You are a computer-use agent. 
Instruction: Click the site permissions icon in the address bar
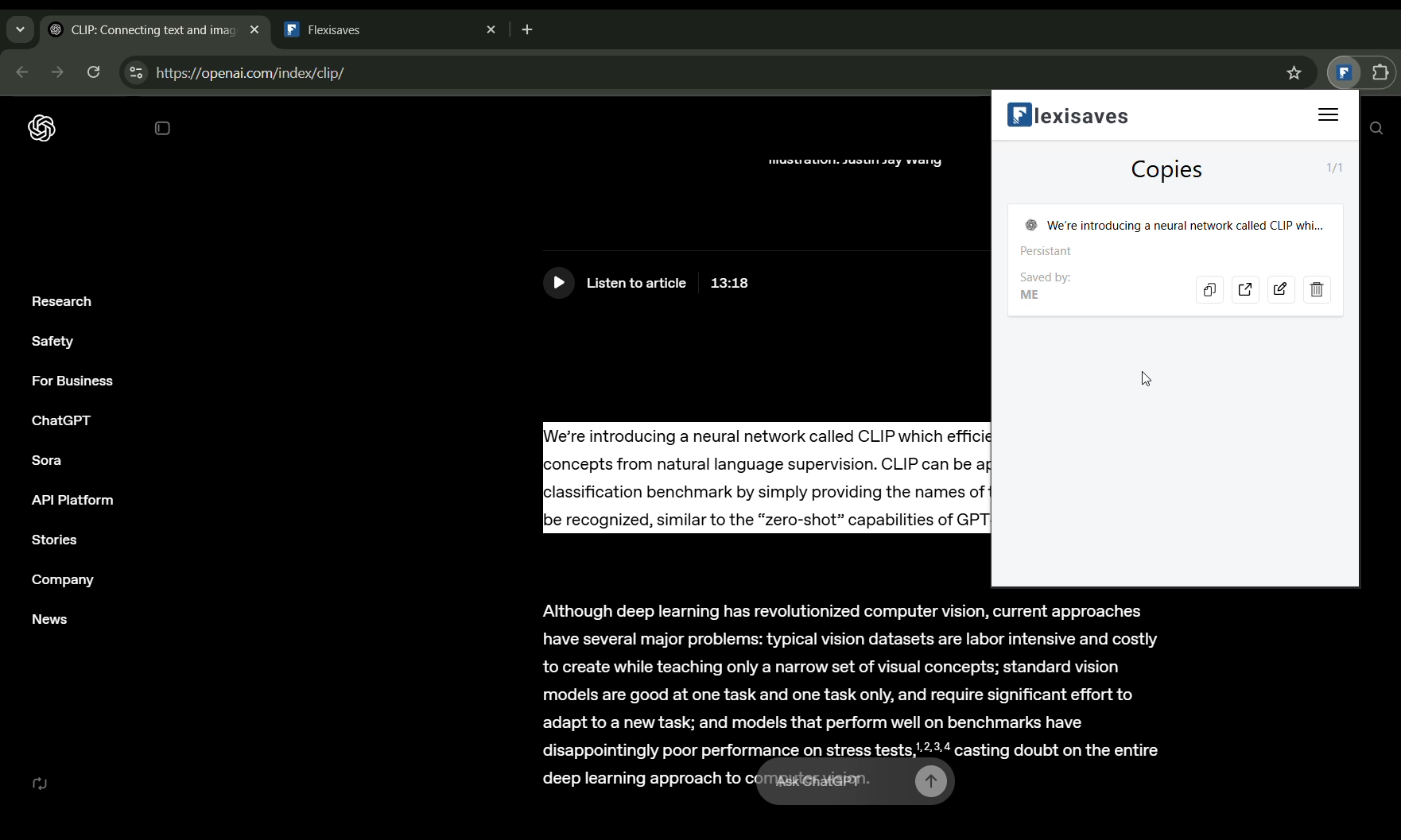pos(135,72)
